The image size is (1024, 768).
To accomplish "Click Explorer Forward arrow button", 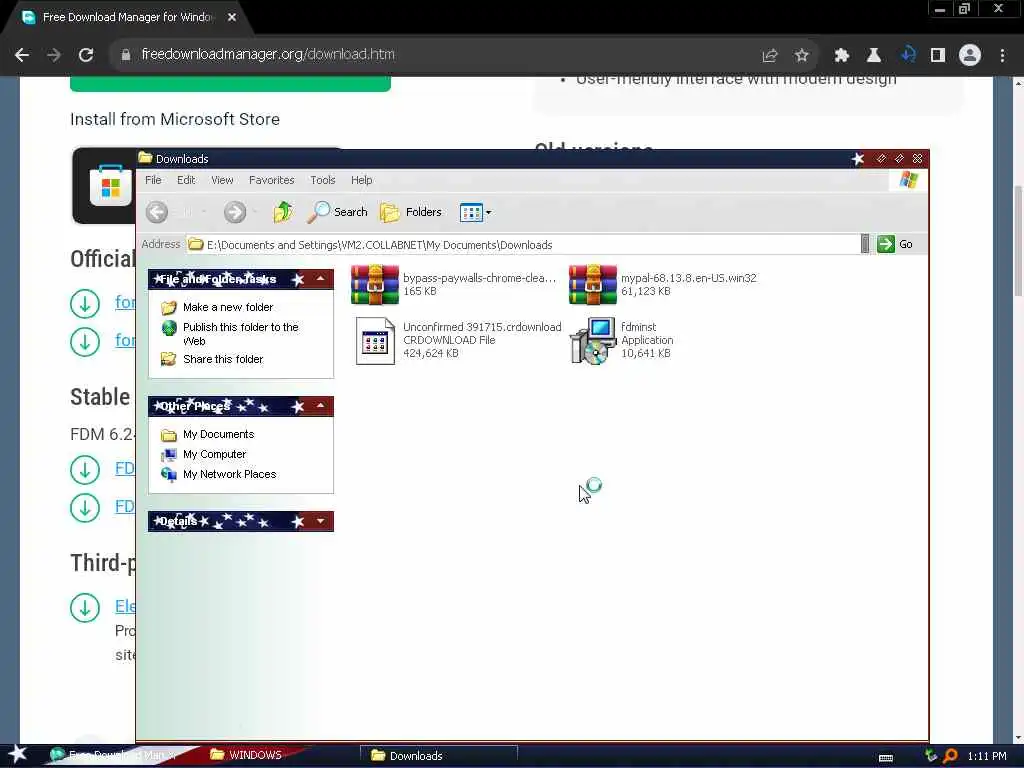I will click(234, 212).
